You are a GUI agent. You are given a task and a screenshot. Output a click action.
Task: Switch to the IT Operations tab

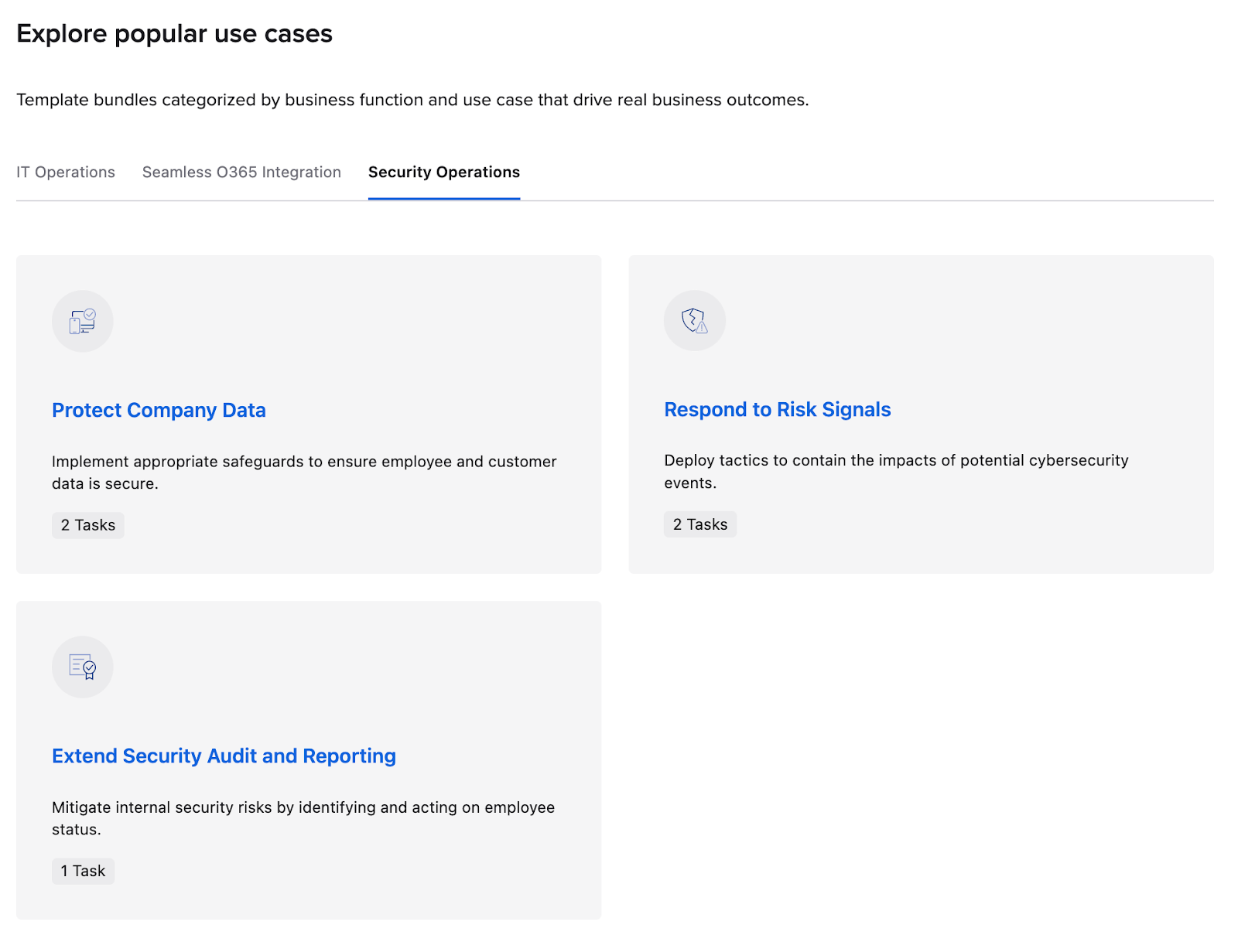pyautogui.click(x=66, y=172)
